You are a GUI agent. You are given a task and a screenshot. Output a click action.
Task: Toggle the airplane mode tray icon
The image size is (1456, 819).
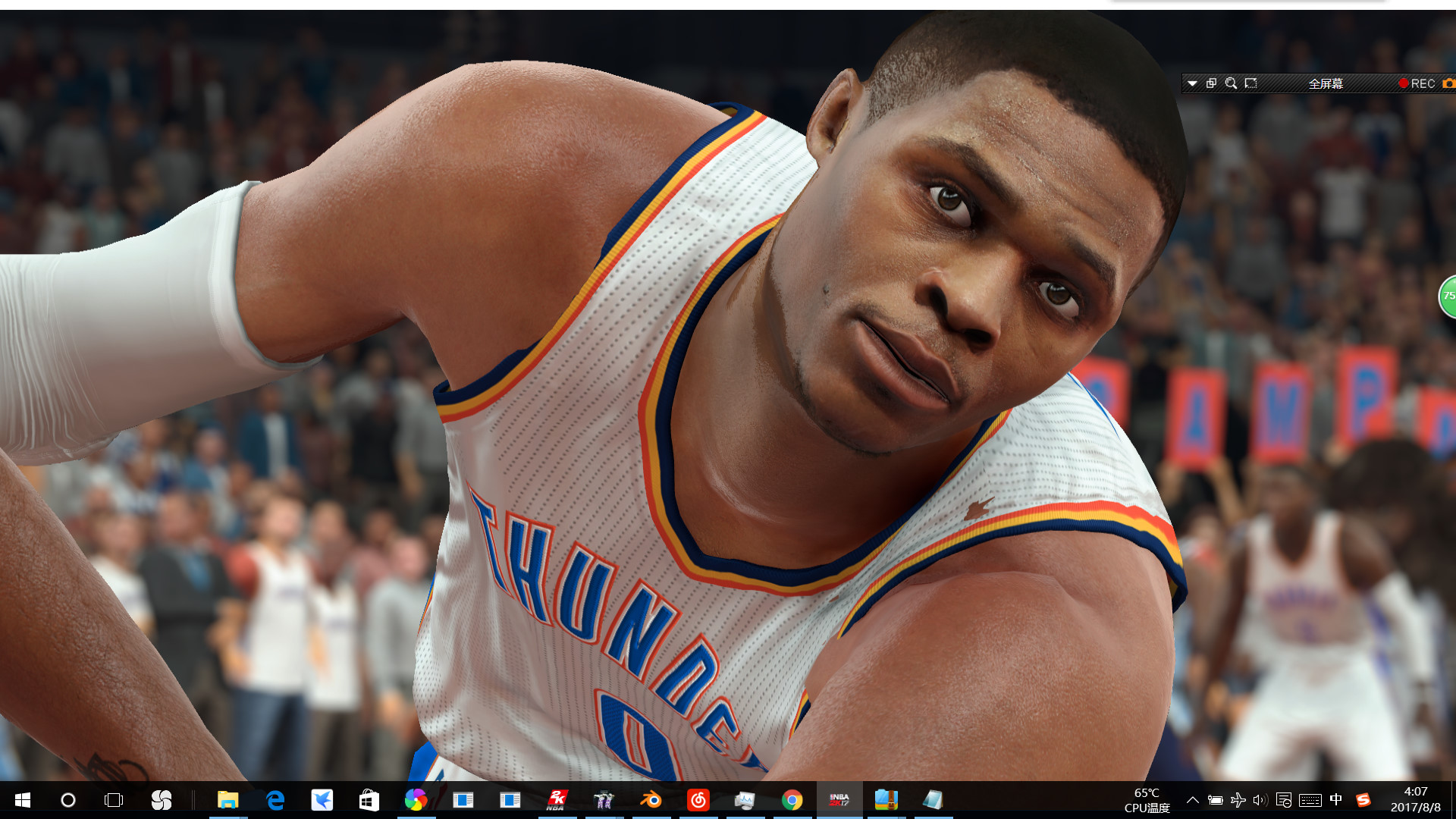[x=1238, y=800]
